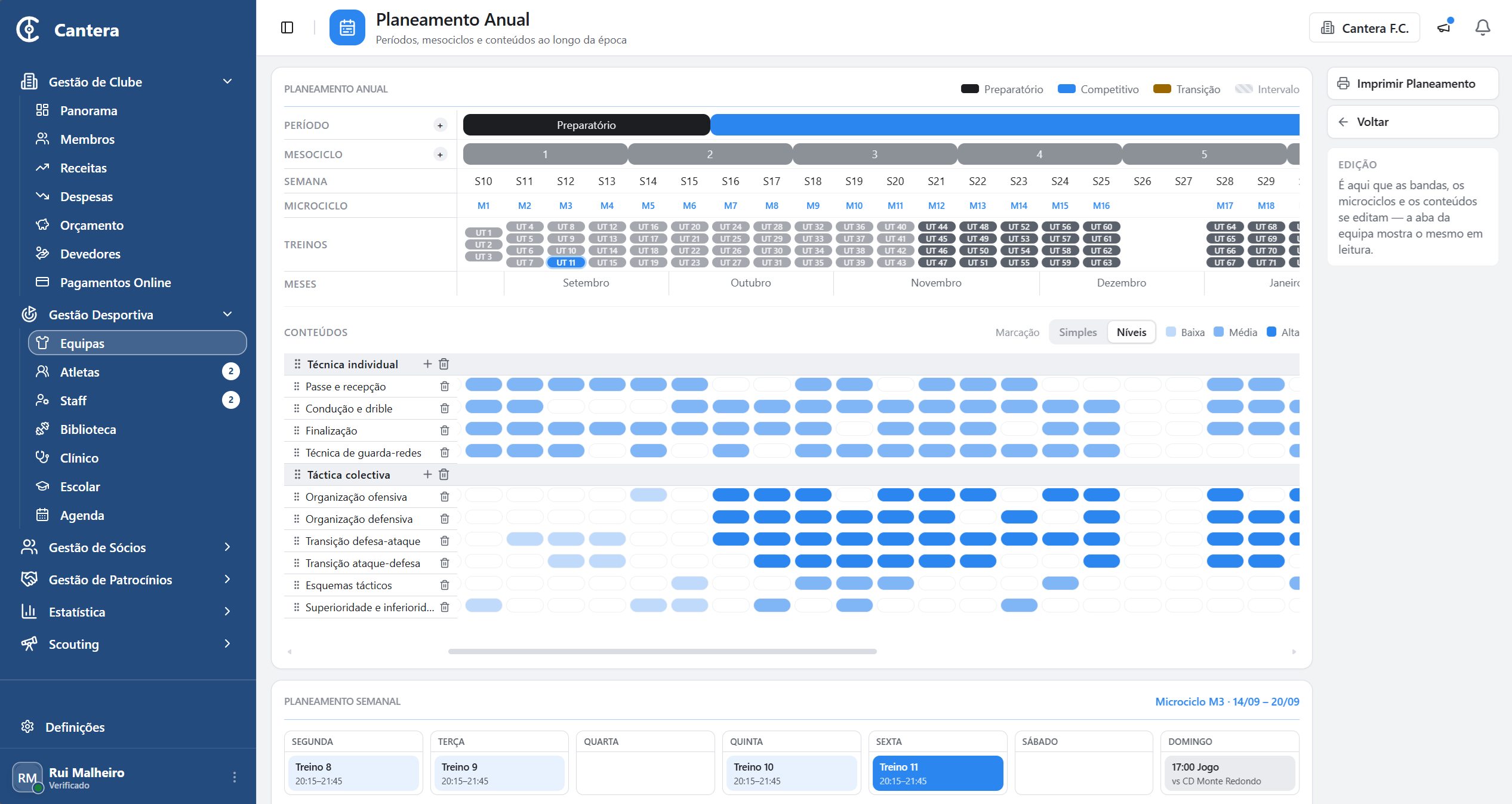Expand the Gestão de Sócios section
This screenshot has width=1512, height=804.
pos(227,547)
